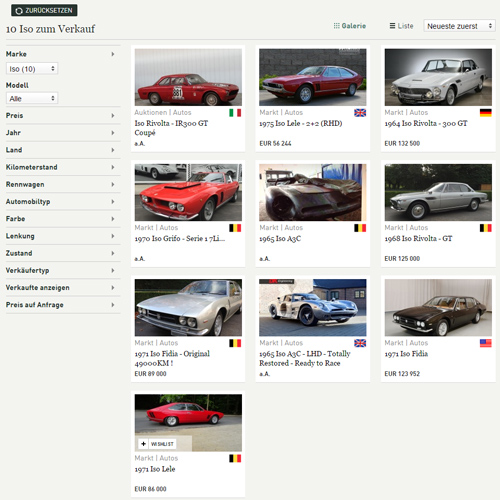The image size is (500, 500).
Task: Open Iso Rivolta - IR300 GT Coupé title
Action: 171,128
